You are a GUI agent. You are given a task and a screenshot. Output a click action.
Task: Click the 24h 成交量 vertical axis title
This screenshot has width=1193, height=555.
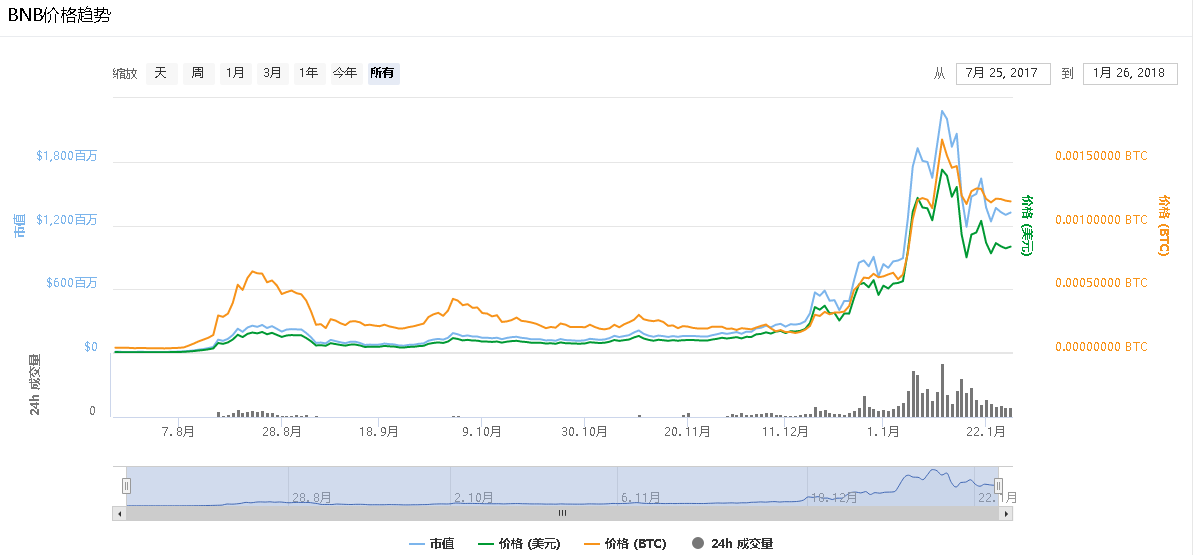[36, 384]
